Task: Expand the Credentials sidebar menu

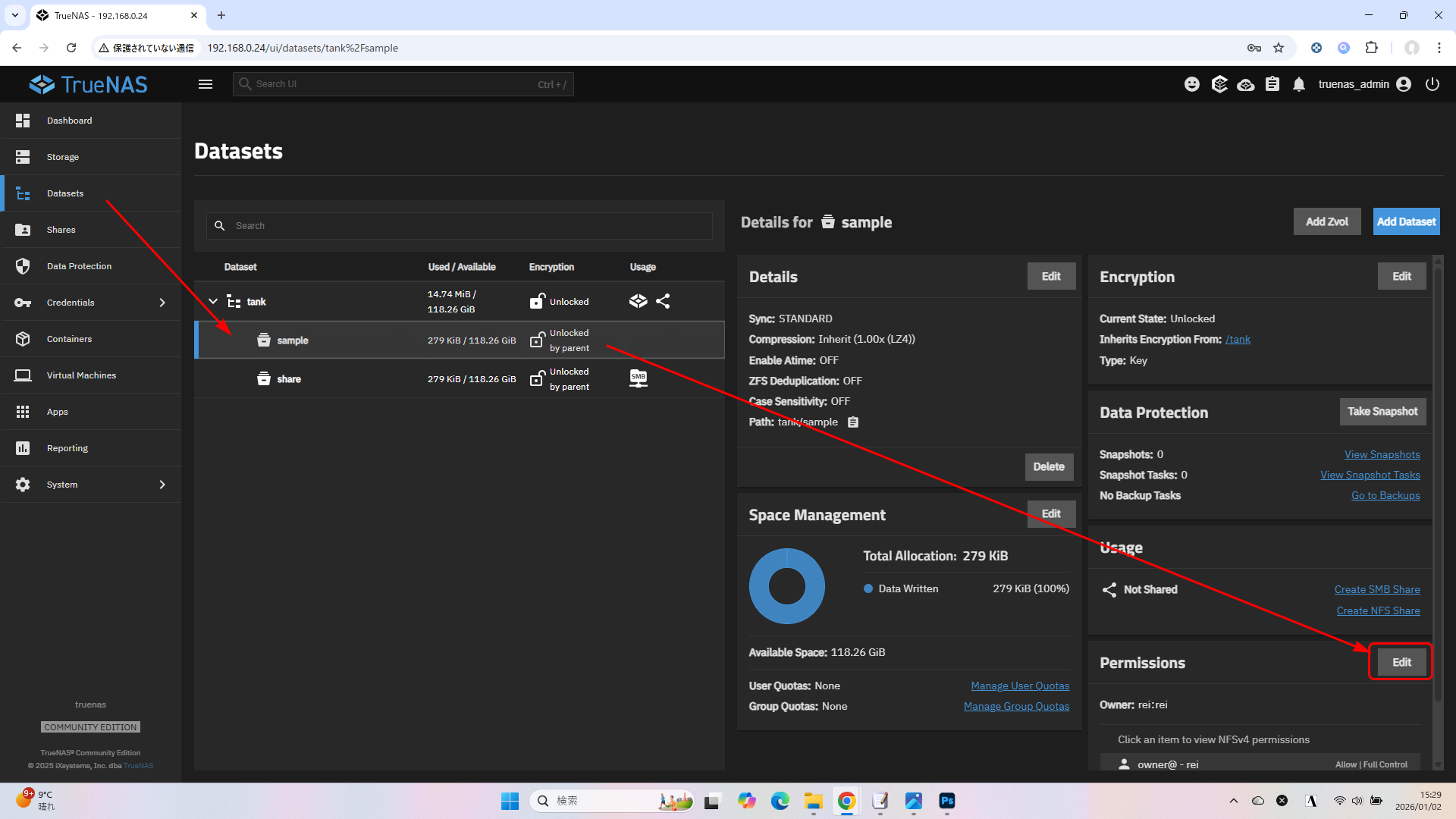Action: (91, 303)
